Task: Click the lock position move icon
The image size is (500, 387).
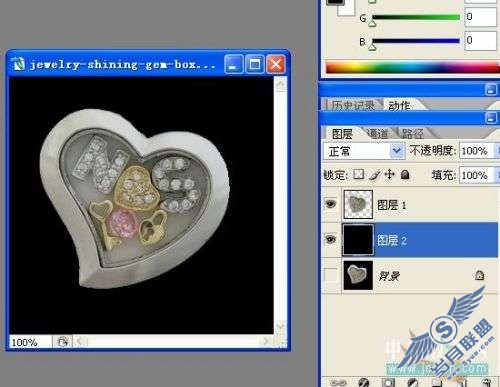Action: coord(389,174)
